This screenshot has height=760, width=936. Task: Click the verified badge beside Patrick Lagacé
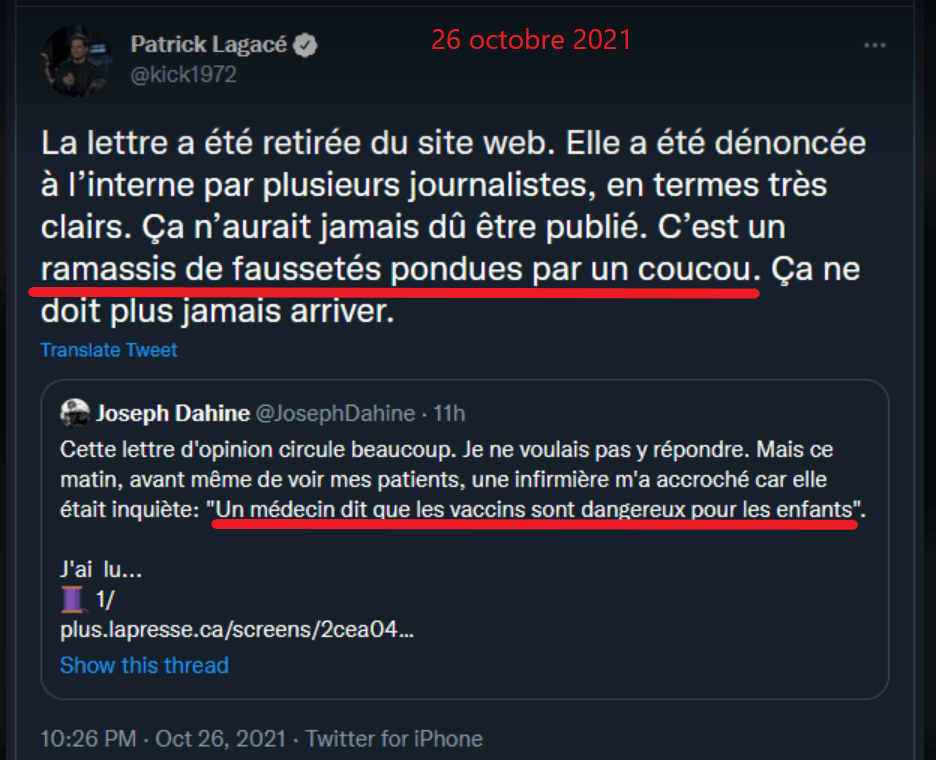308,45
